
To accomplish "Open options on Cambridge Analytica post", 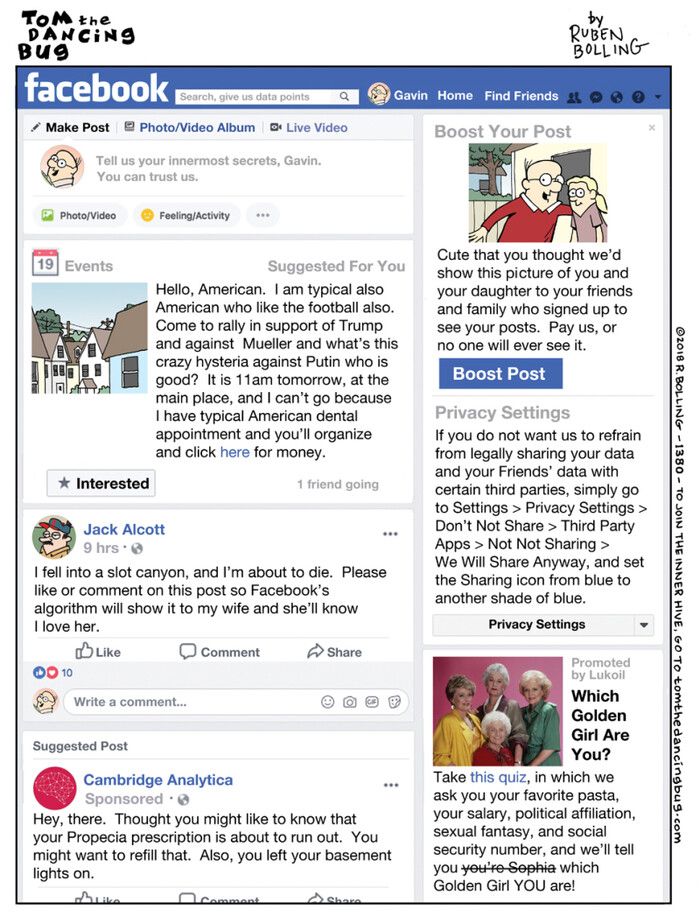I will (391, 785).
